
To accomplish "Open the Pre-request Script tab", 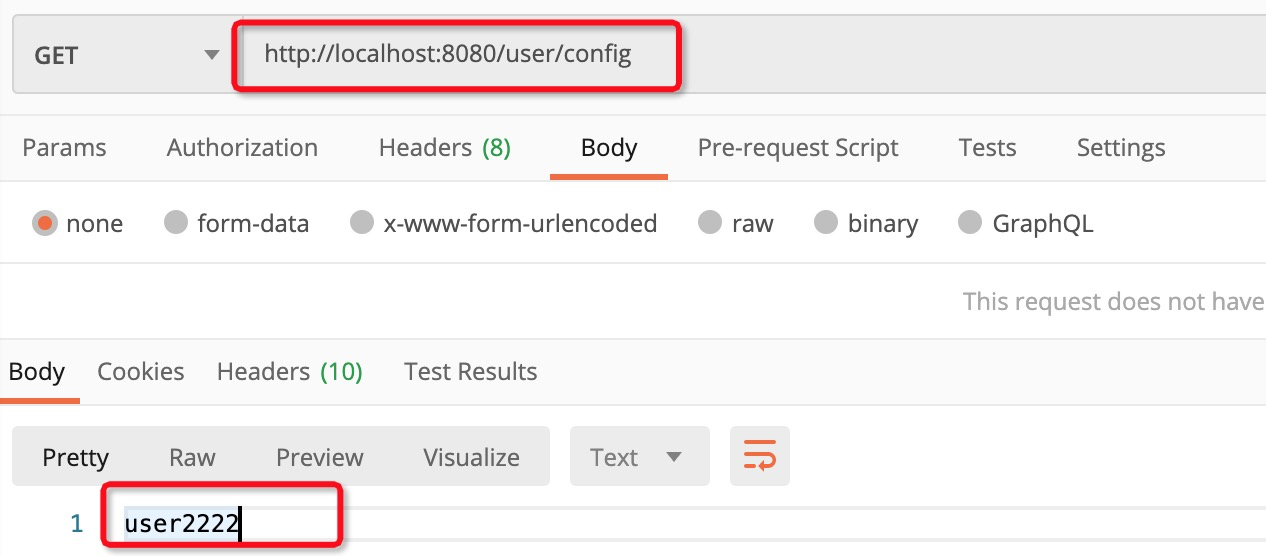I will tap(797, 148).
